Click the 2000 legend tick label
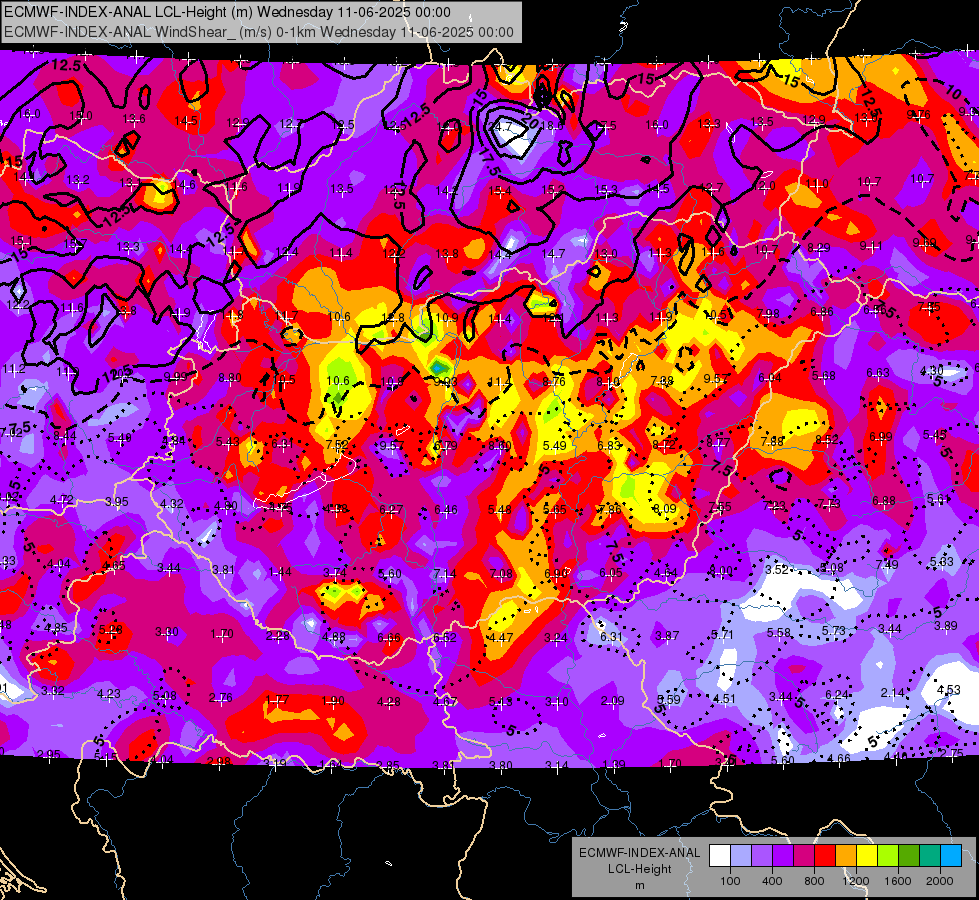The width and height of the screenshot is (979, 900). [940, 881]
